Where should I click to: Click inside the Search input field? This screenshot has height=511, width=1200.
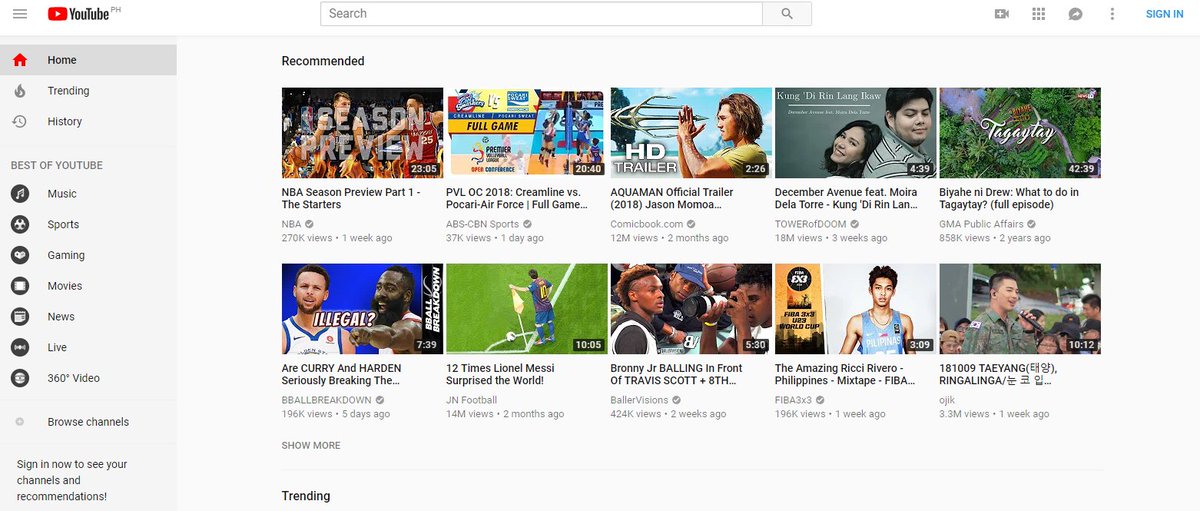(542, 14)
